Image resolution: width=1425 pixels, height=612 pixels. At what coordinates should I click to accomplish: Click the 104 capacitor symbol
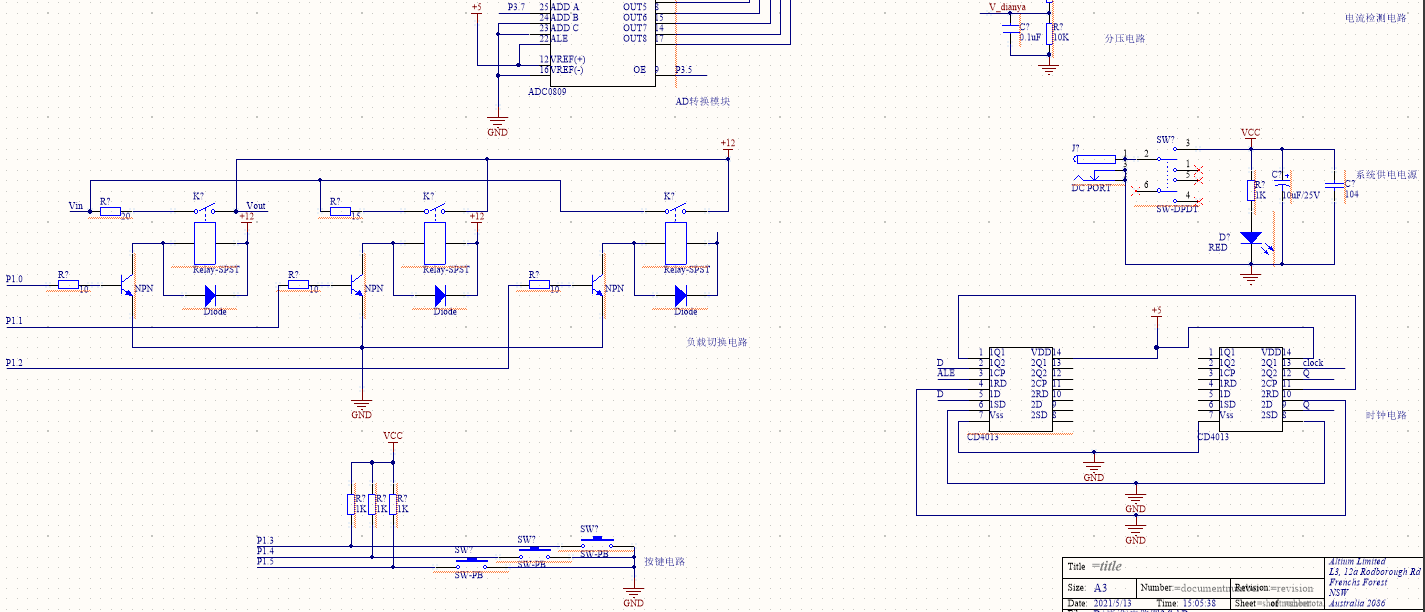click(1333, 184)
